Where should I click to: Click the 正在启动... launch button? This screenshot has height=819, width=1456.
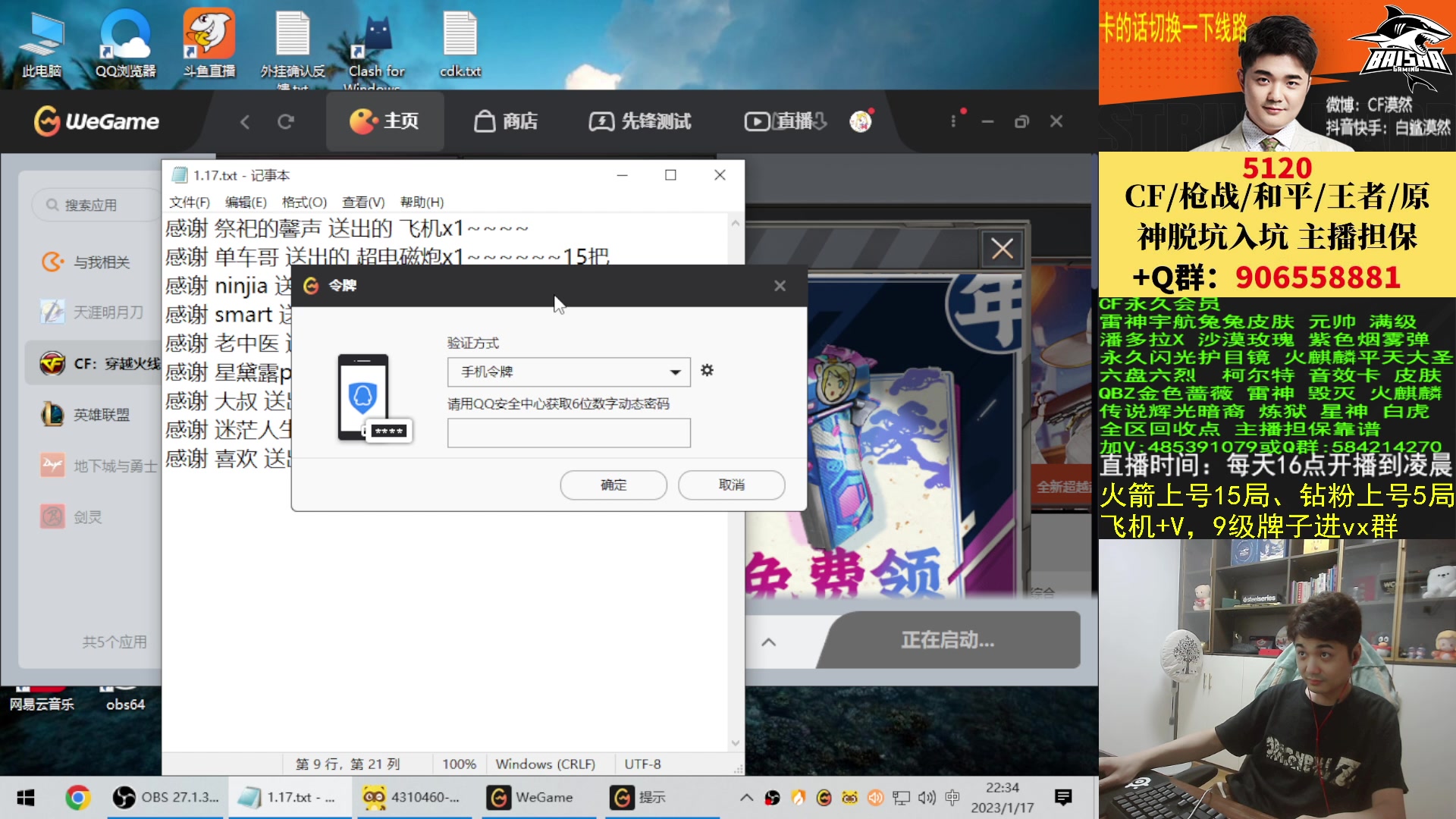948,640
